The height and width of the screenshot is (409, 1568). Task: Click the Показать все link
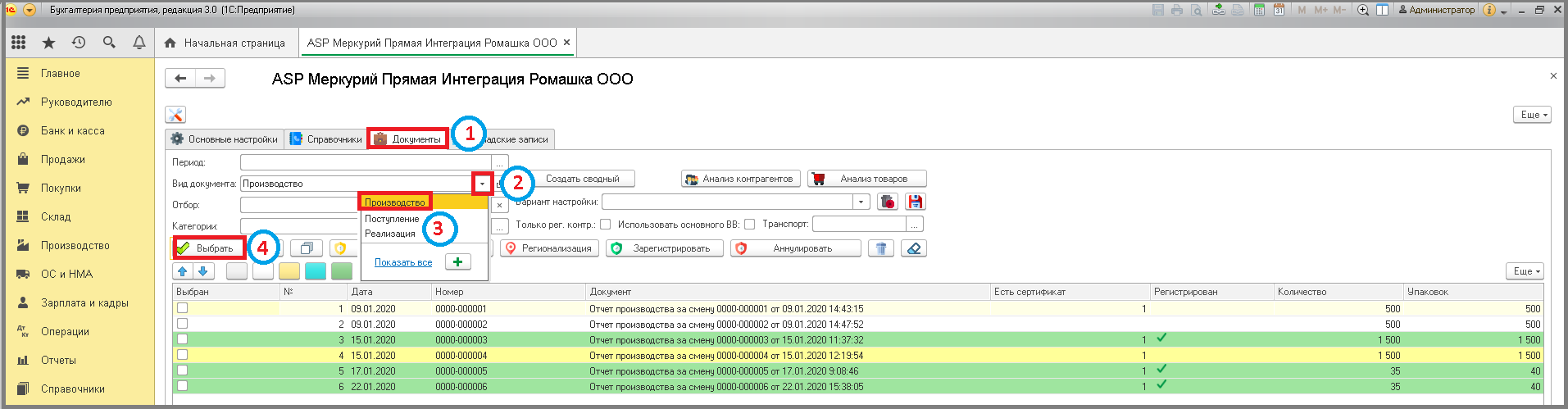403,262
